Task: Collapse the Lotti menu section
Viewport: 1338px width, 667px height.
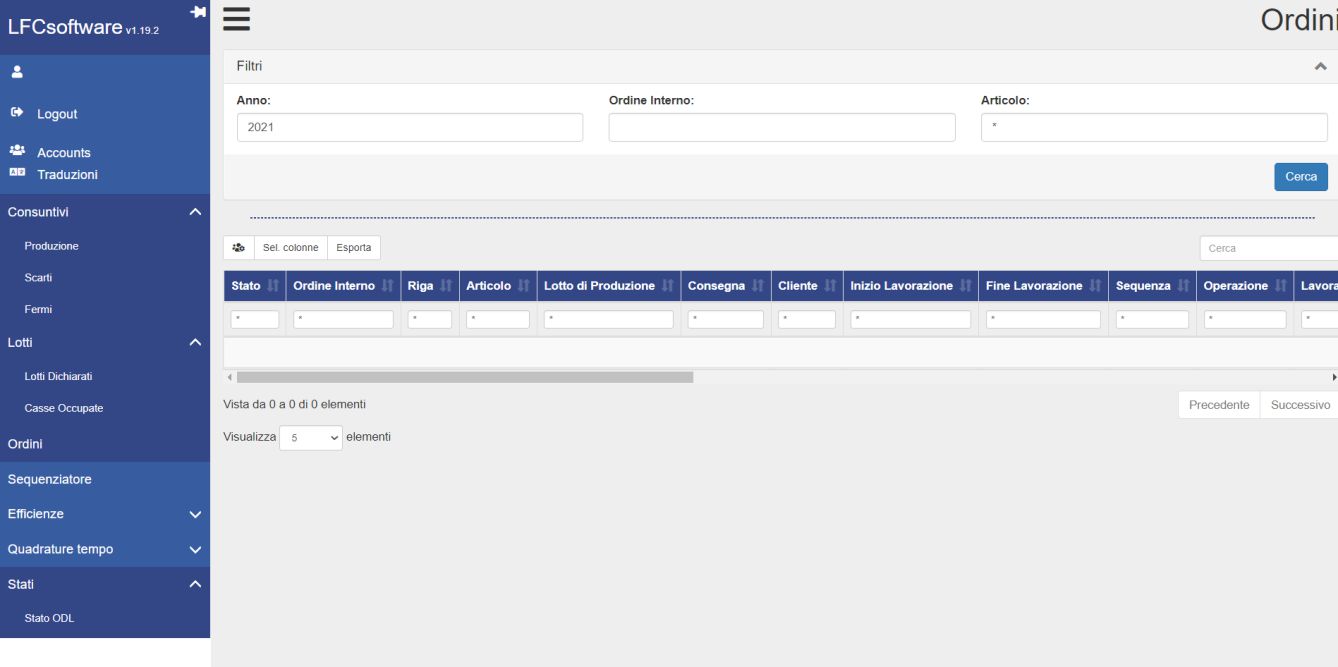Action: coord(195,342)
